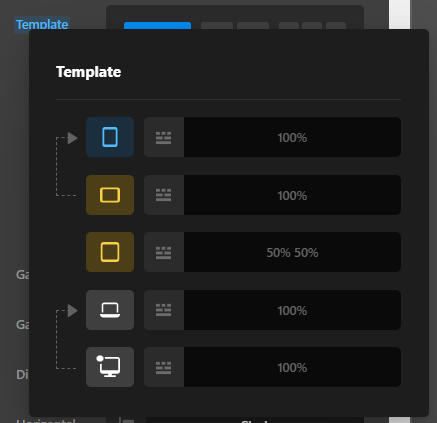Edit the 50% 50% template field

pyautogui.click(x=292, y=252)
